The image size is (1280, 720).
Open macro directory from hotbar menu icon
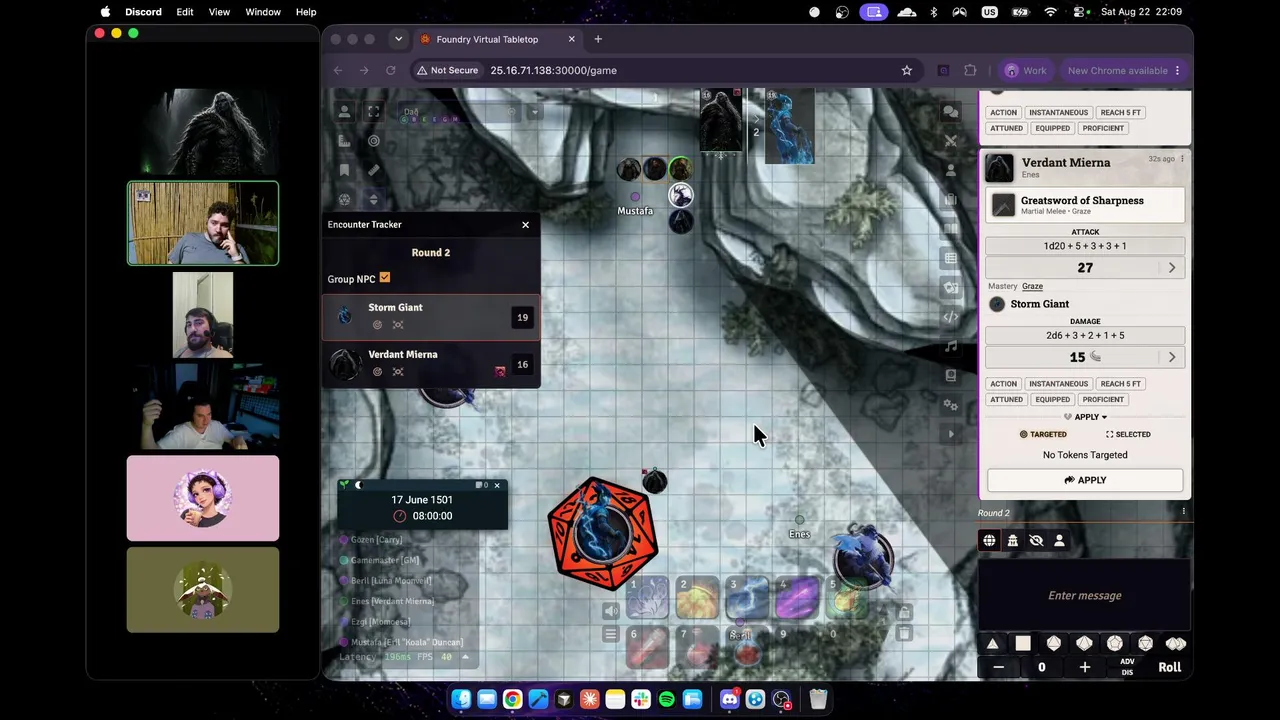[611, 634]
